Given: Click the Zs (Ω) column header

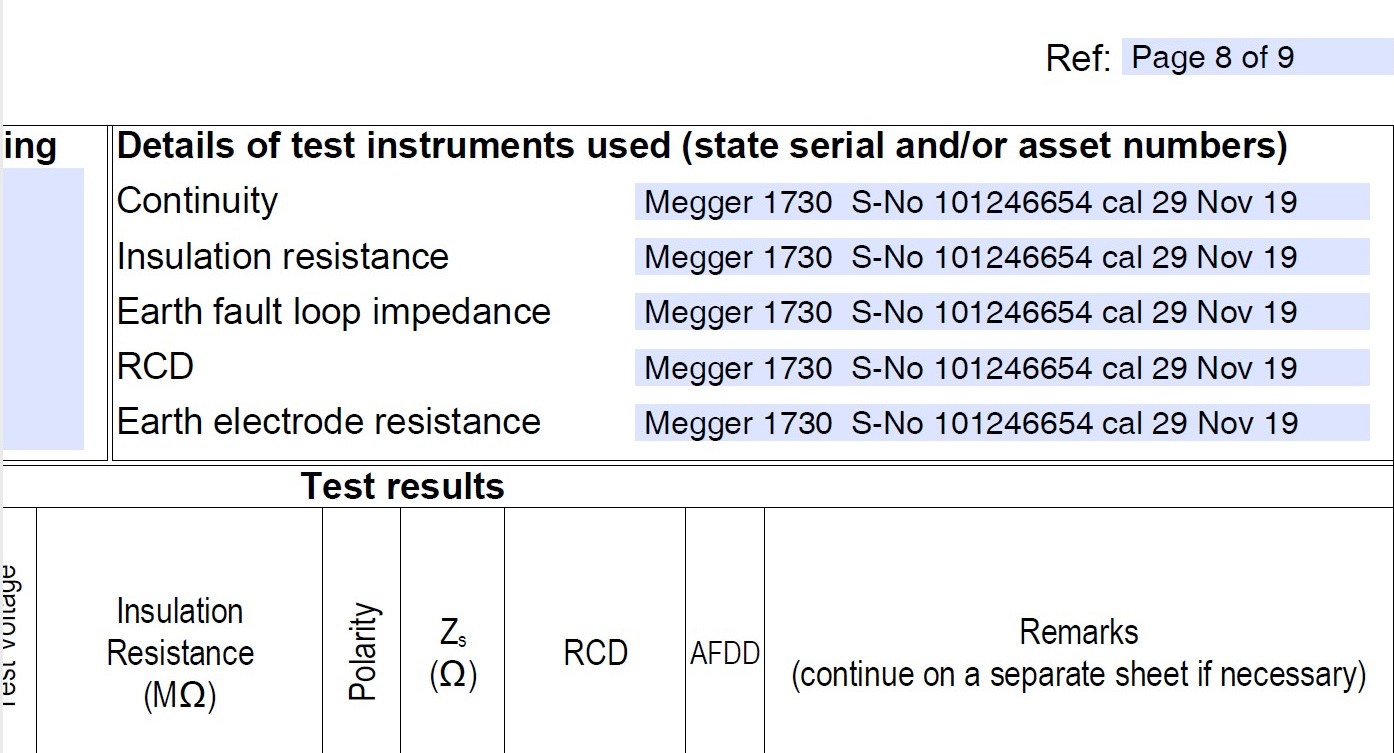Looking at the screenshot, I should pos(453,652).
